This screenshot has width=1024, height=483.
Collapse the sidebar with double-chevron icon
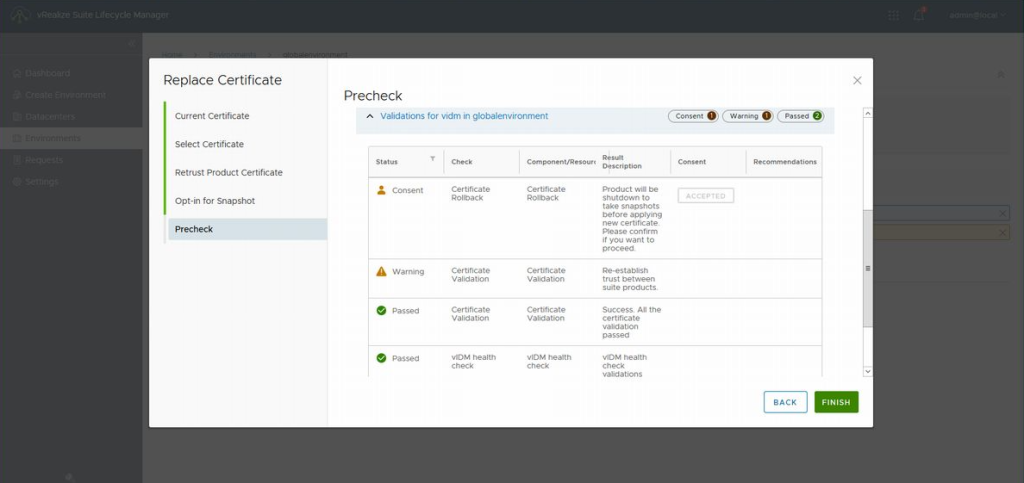[131, 43]
